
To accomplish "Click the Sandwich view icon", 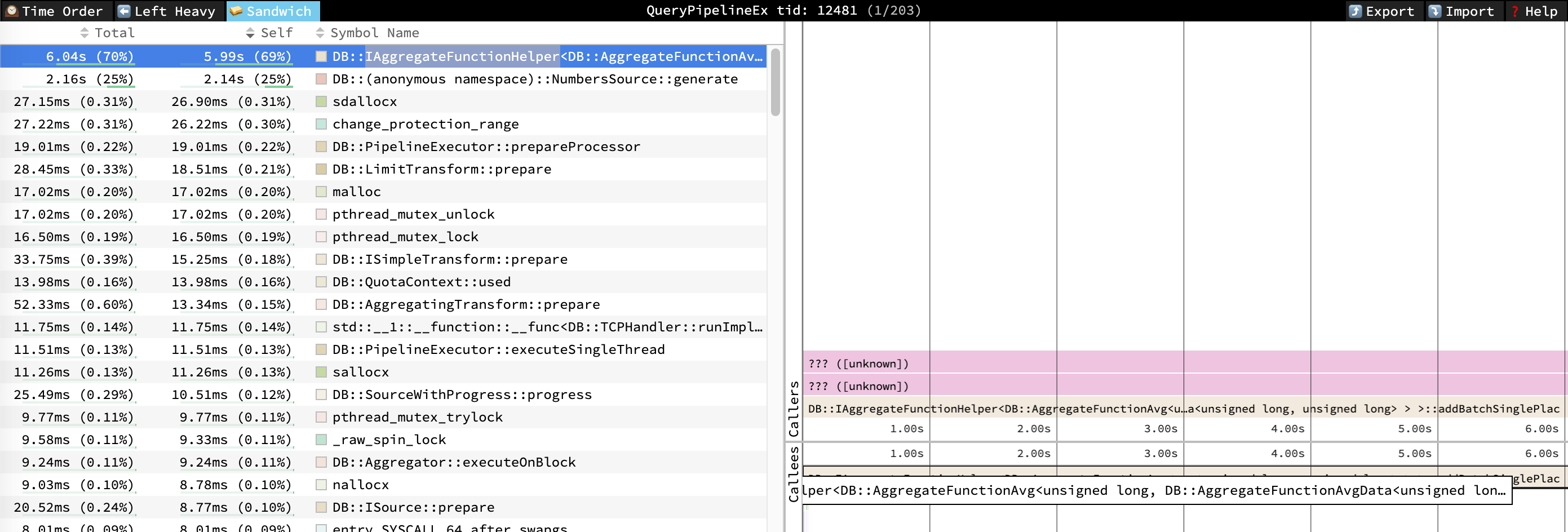I will 236,11.
